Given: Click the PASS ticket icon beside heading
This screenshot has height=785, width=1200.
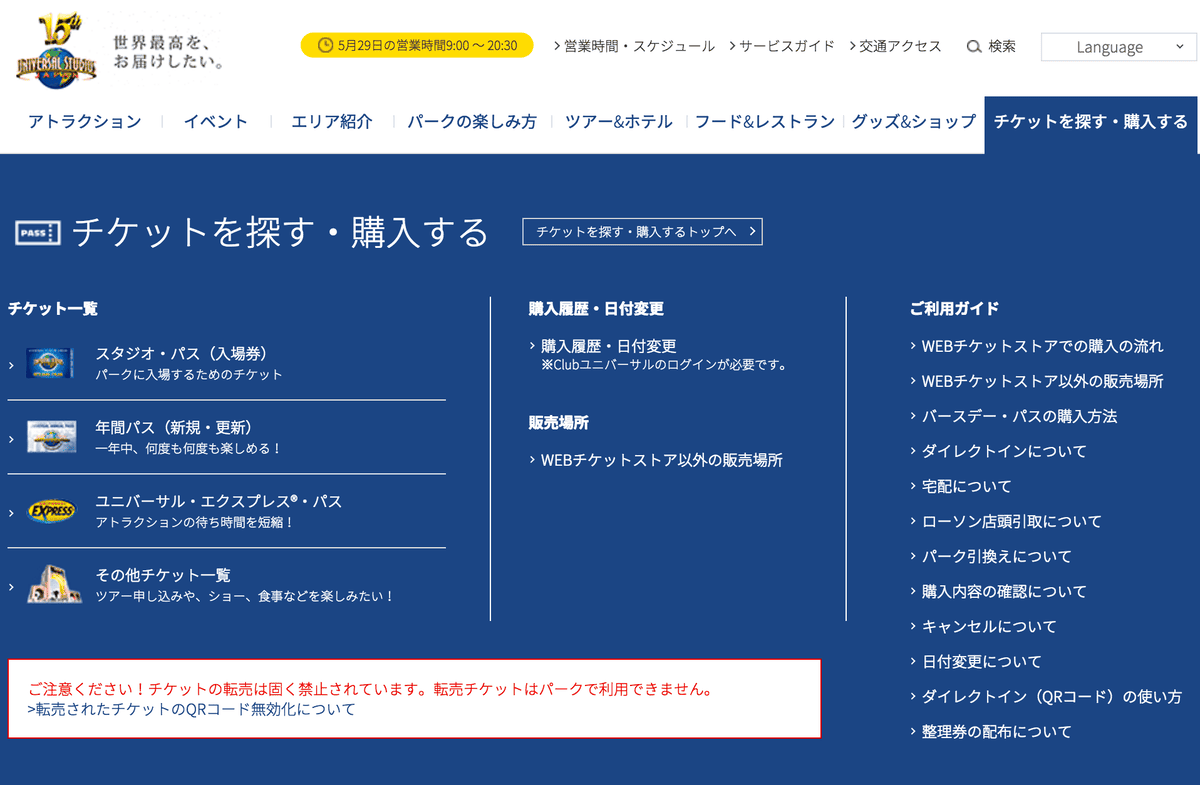Looking at the screenshot, I should (x=38, y=234).
